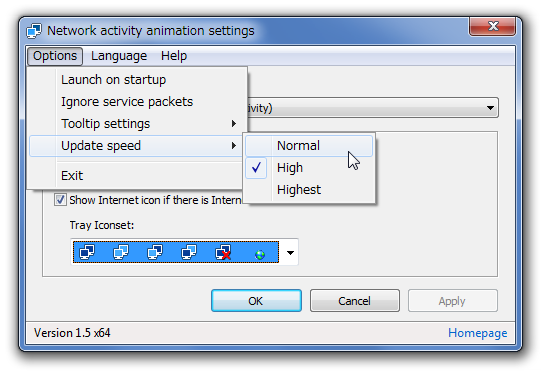Click the fourth network icon in Tray Iconset
The width and height of the screenshot is (542, 374).
click(189, 252)
